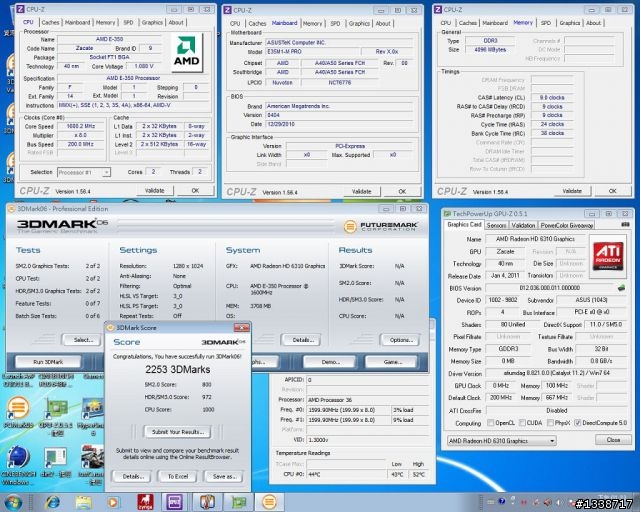Close the 3DMark Score dialog with red X
This screenshot has width=640, height=512.
pos(241,327)
